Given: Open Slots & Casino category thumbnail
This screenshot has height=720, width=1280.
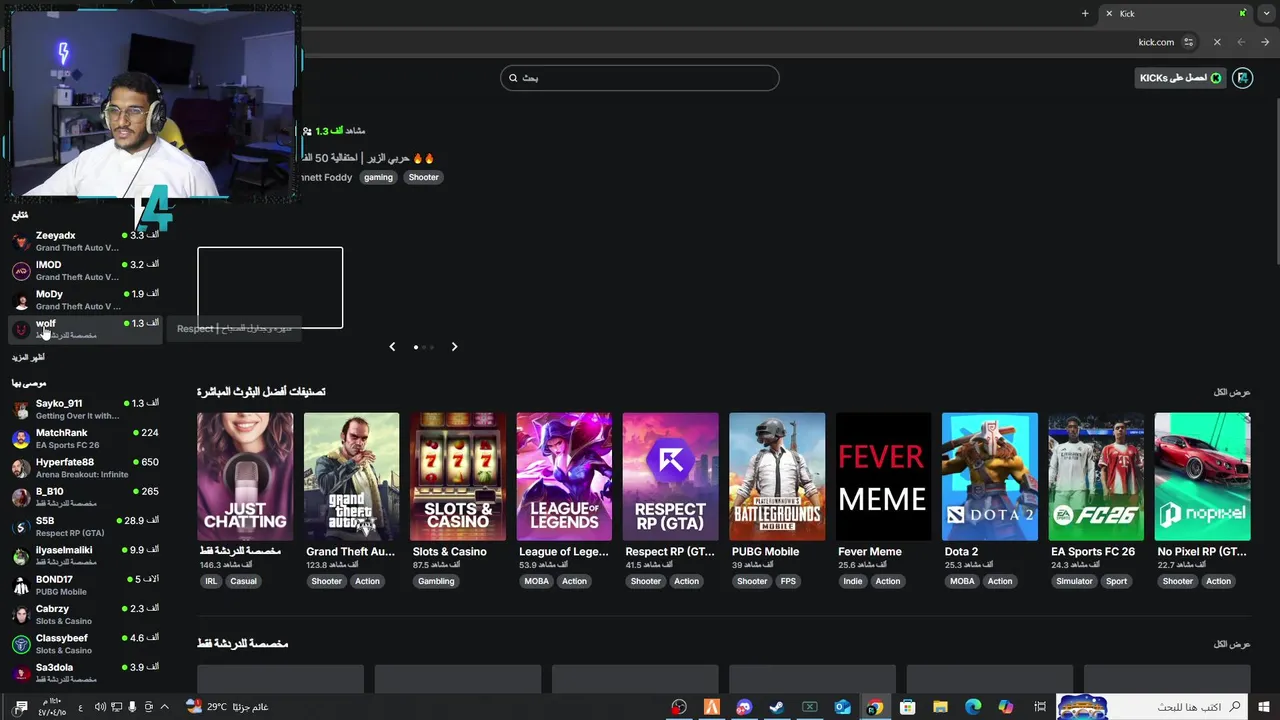Looking at the screenshot, I should 458,476.
